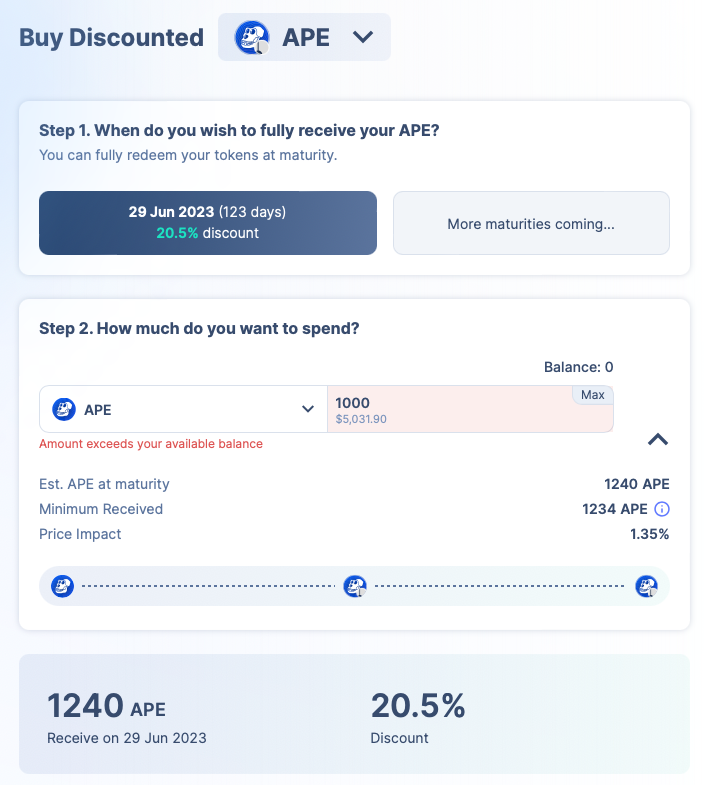Click the left APE icon on route path

63,586
